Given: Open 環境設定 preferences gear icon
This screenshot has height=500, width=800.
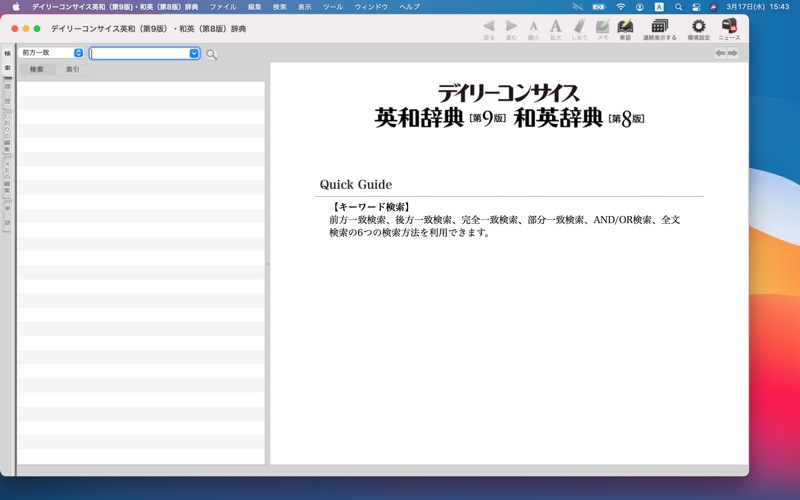Looking at the screenshot, I should tap(698, 28).
